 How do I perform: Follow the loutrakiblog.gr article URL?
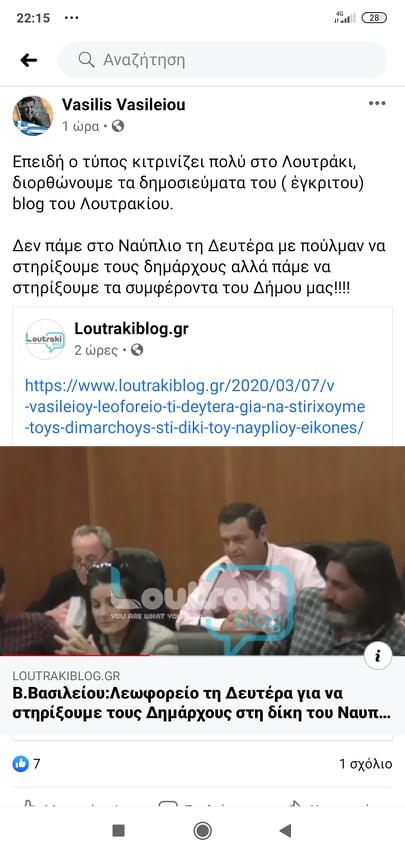(x=195, y=407)
